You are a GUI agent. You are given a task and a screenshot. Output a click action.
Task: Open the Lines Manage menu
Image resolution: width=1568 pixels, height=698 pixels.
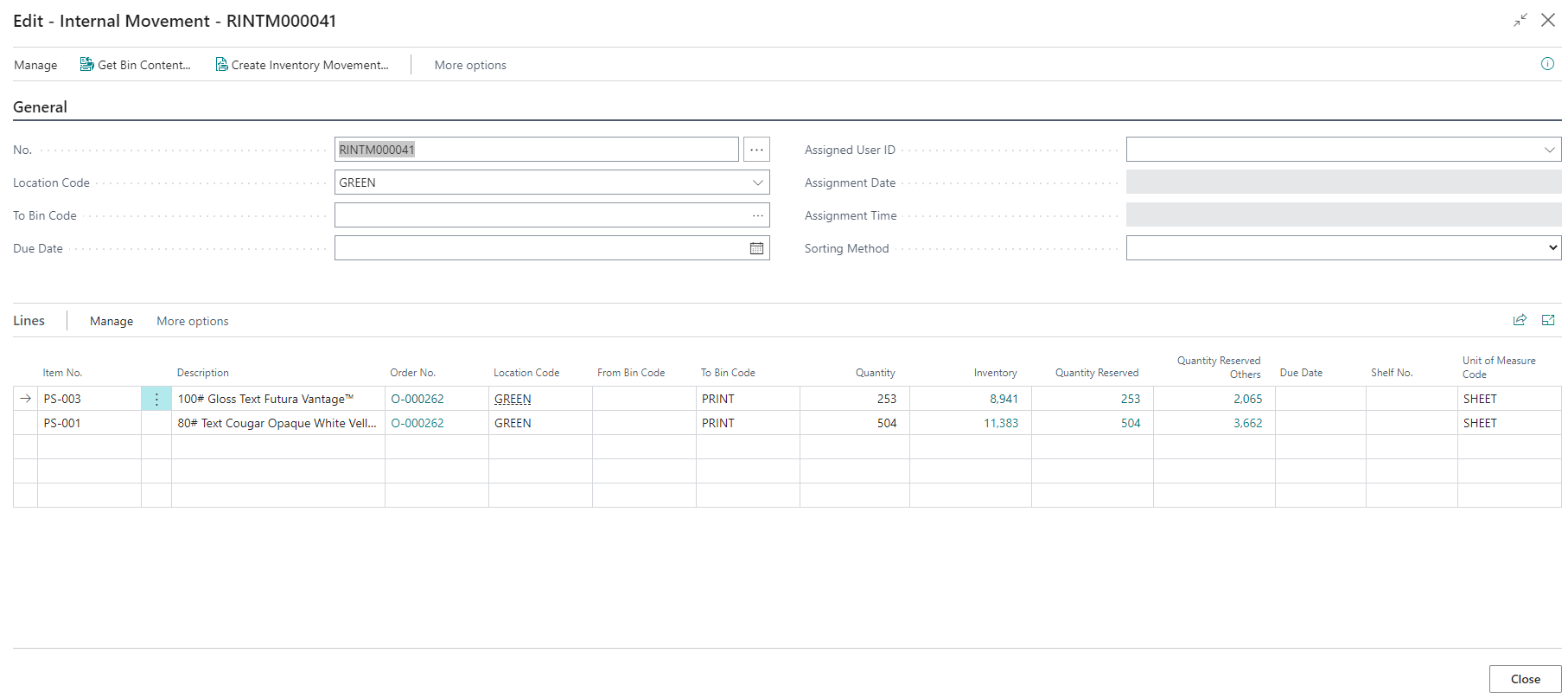click(x=112, y=321)
